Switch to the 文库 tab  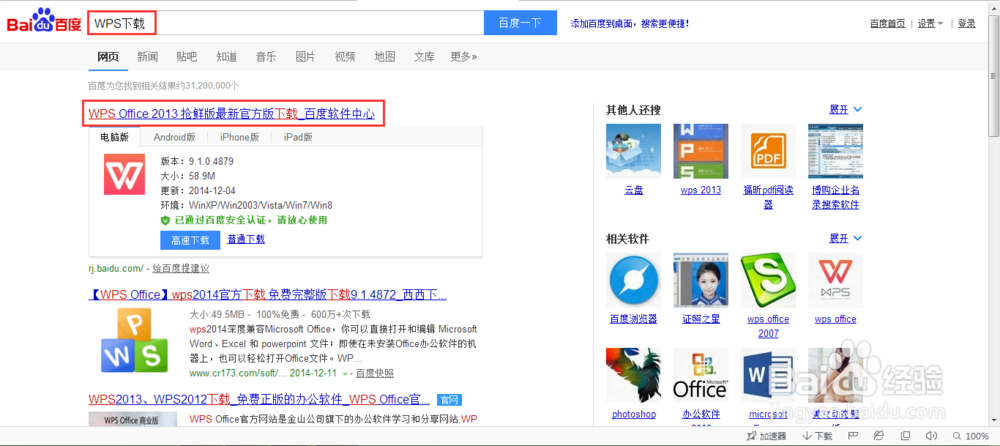point(424,57)
